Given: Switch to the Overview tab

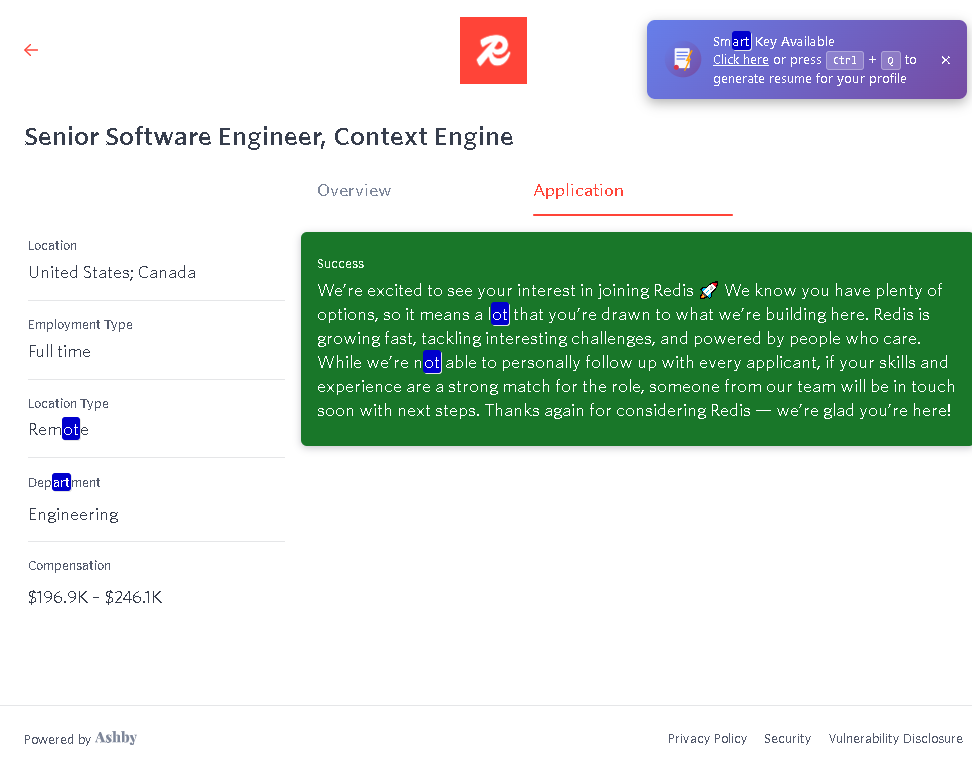Looking at the screenshot, I should [354, 190].
